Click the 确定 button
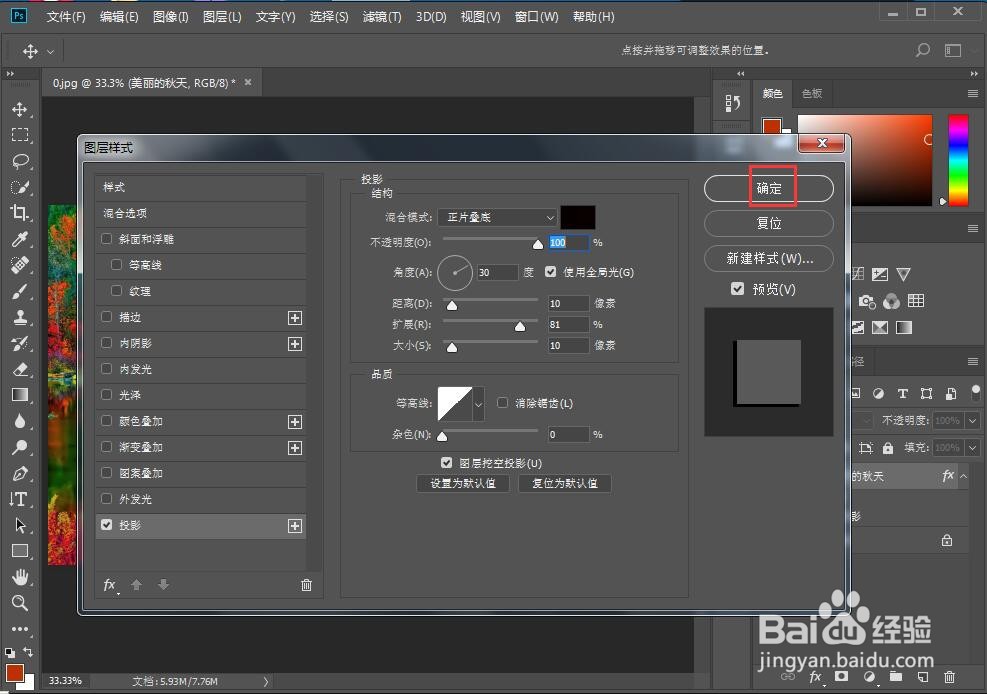 click(768, 188)
